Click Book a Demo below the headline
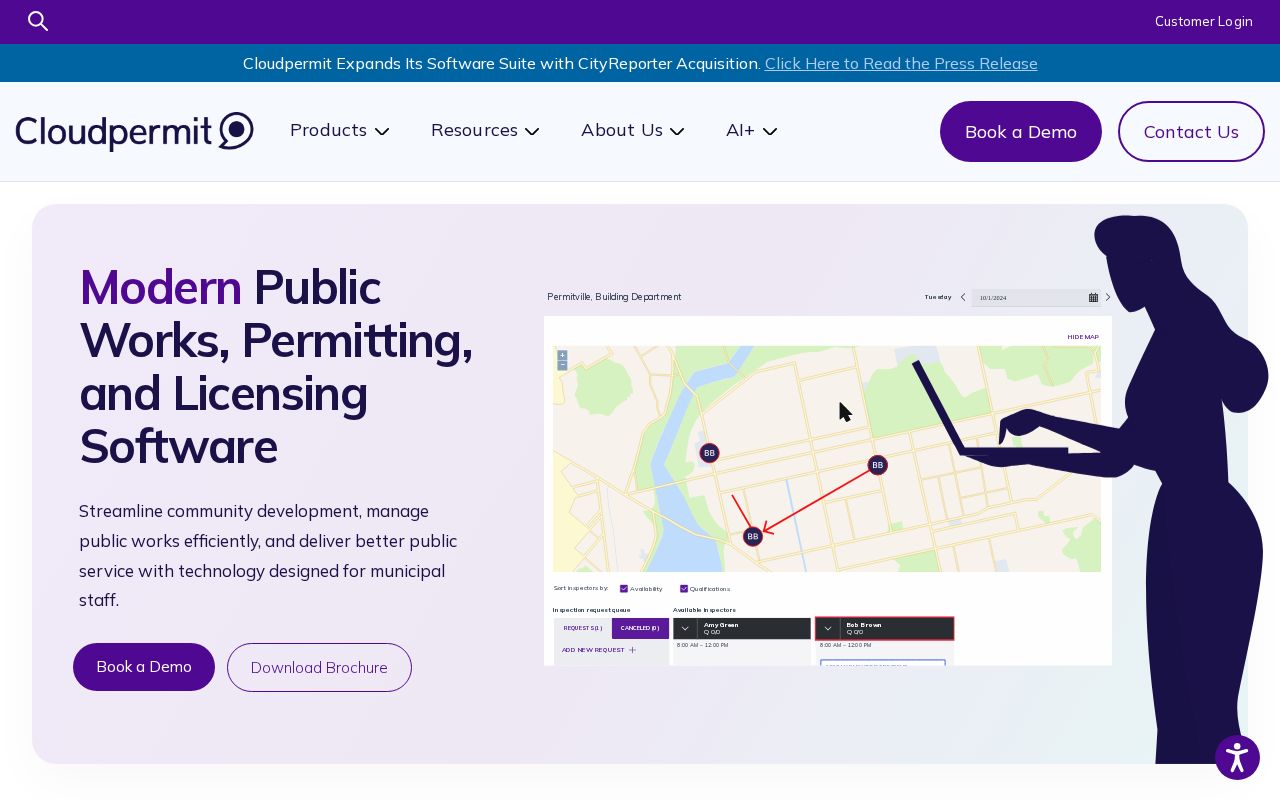This screenshot has height=800, width=1280. click(x=144, y=667)
